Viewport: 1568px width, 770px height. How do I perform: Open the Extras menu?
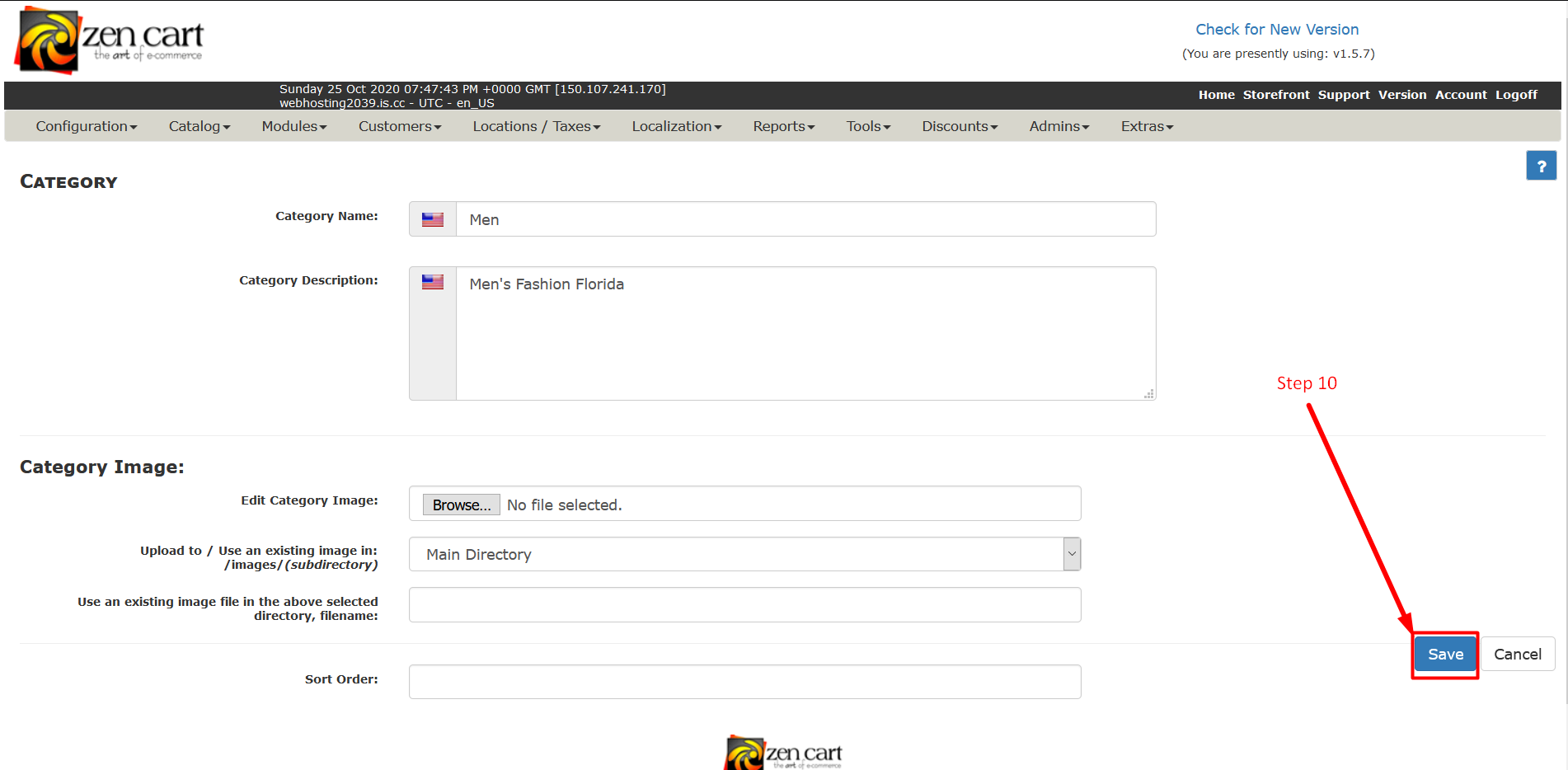pos(1147,126)
